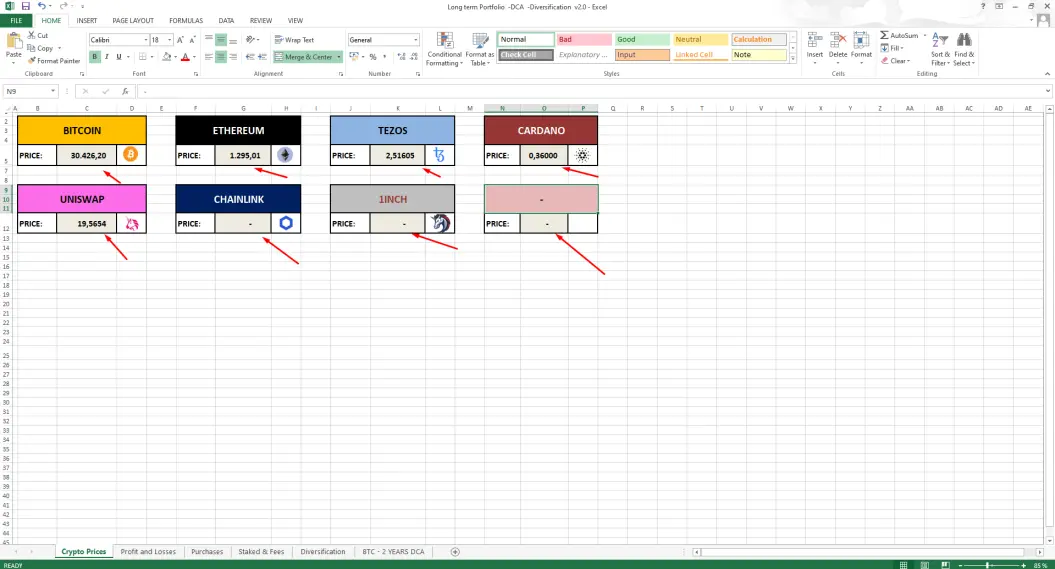Apply the Note cell style
1055x569 pixels.
tap(759, 55)
